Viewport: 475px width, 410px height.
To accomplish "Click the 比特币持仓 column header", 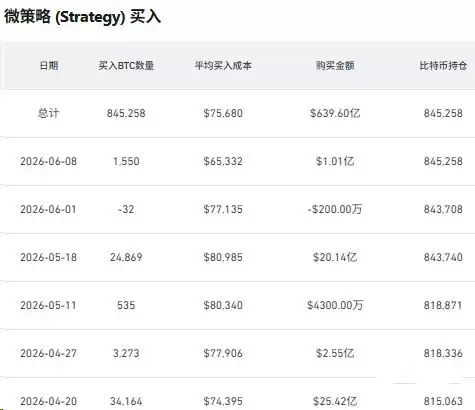I will coord(443,65).
